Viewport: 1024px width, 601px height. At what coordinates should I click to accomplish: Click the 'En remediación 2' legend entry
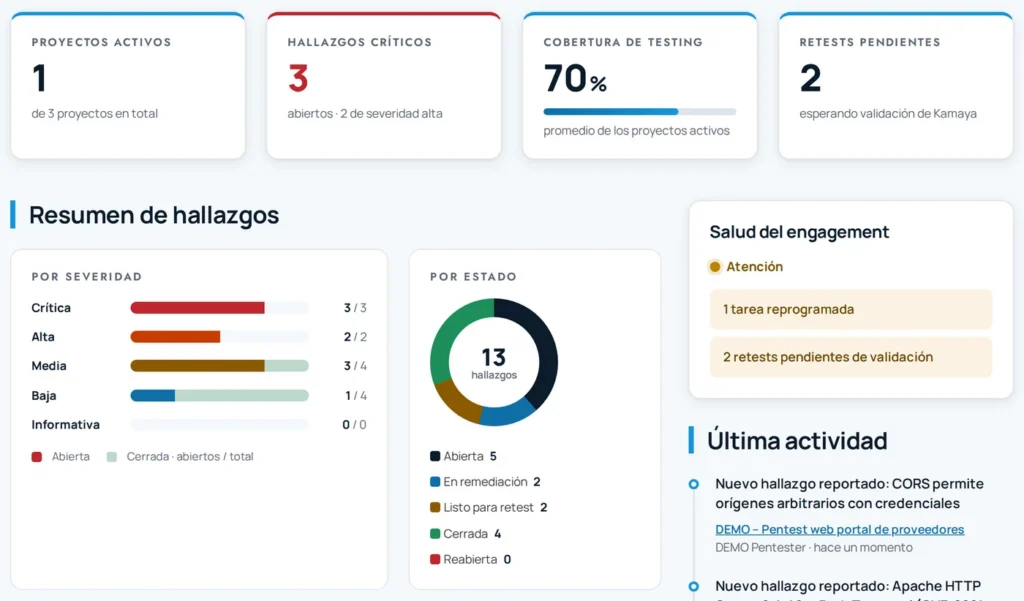pyautogui.click(x=485, y=481)
